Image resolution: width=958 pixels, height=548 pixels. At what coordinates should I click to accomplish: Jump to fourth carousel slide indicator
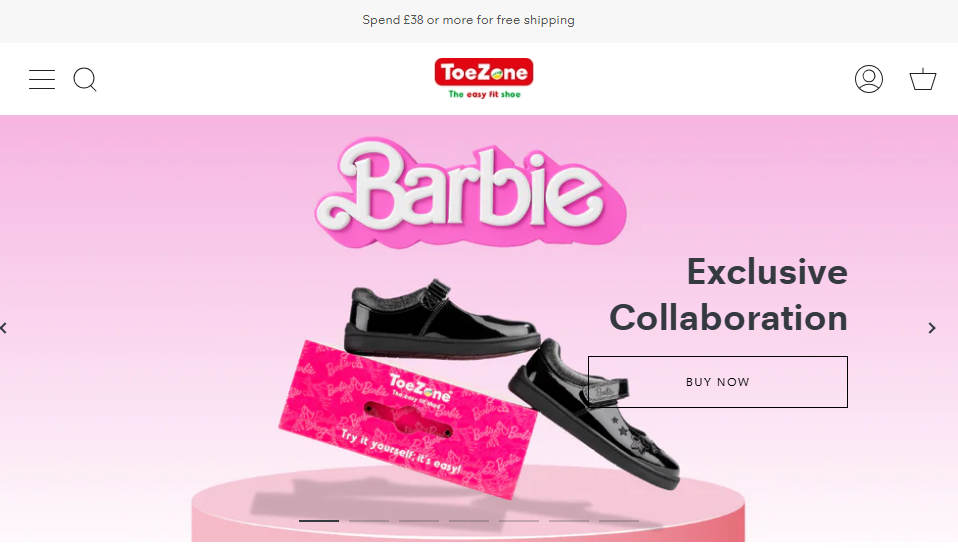point(469,521)
